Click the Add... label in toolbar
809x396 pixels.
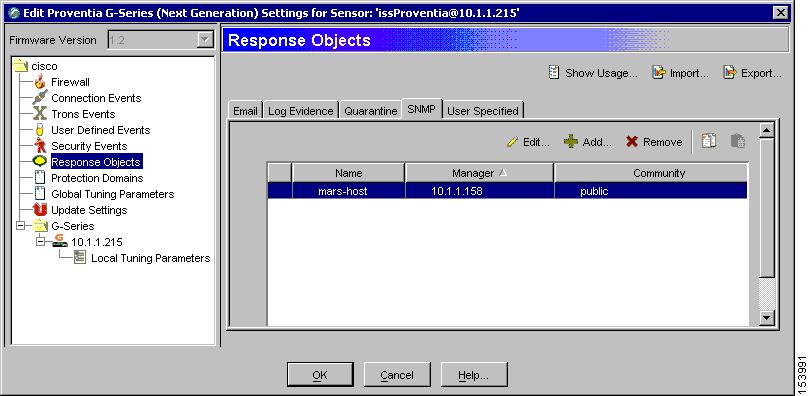(x=597, y=142)
